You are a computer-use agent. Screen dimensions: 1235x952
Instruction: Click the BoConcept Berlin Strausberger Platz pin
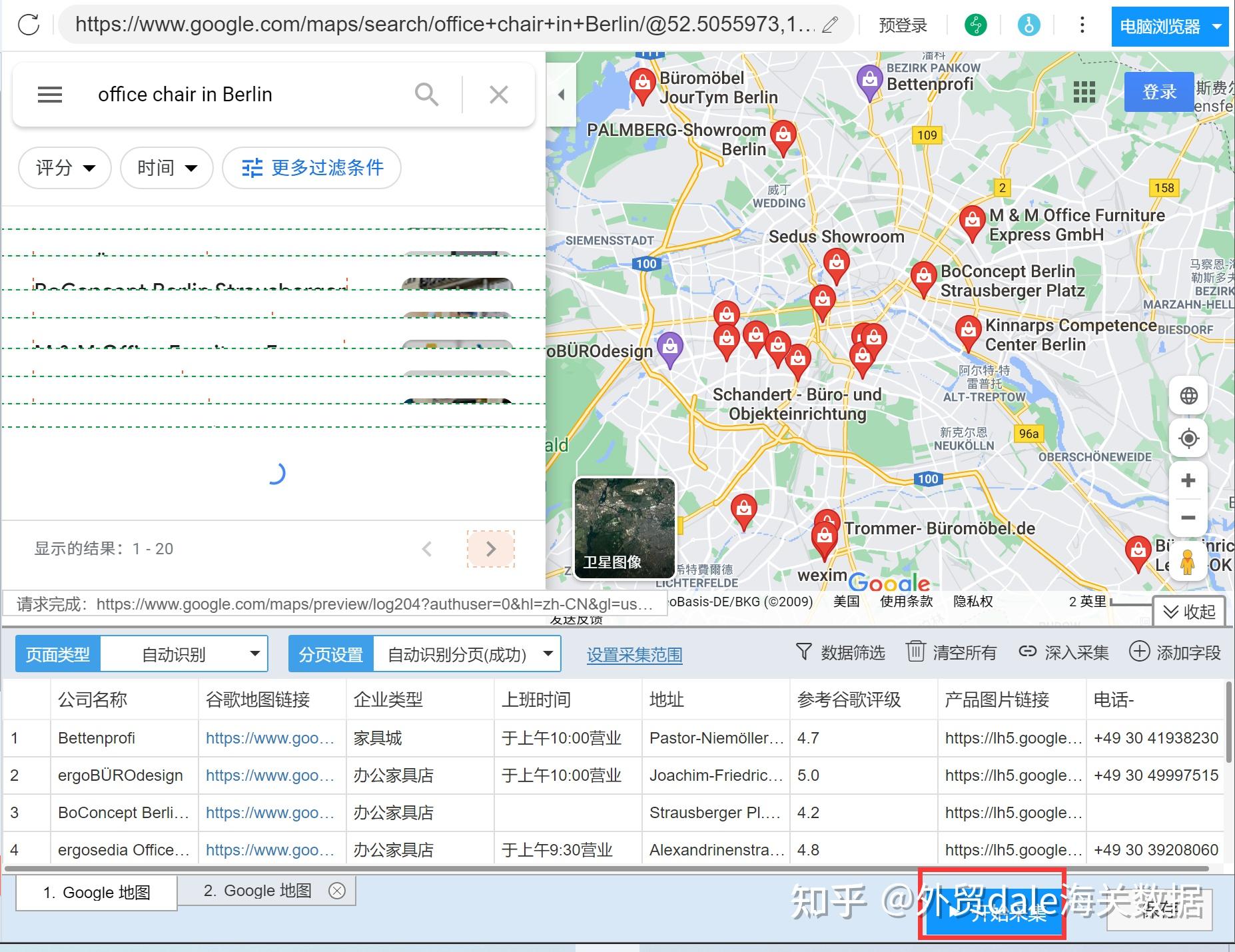pyautogui.click(x=923, y=278)
